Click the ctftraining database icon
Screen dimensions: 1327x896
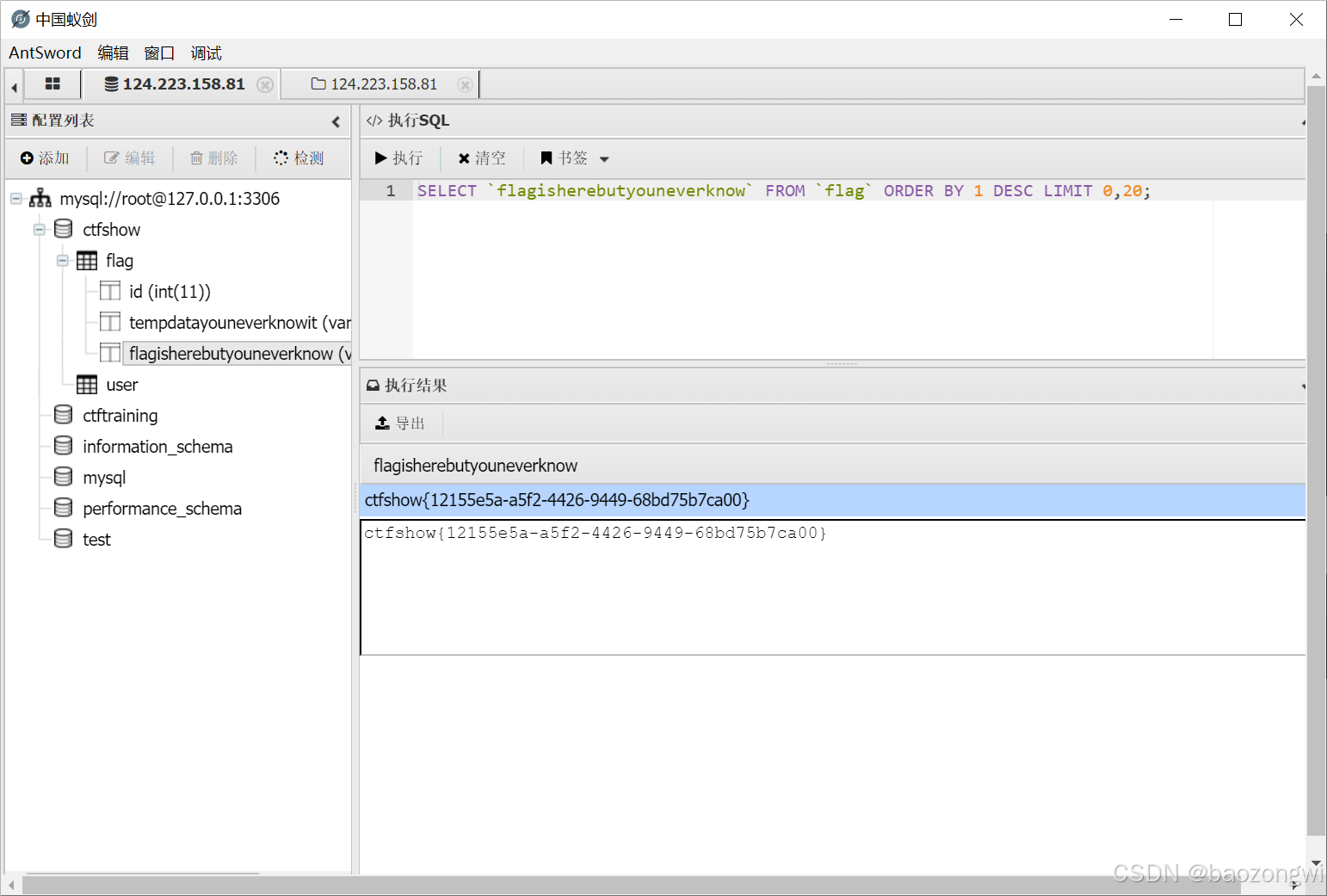coord(63,414)
